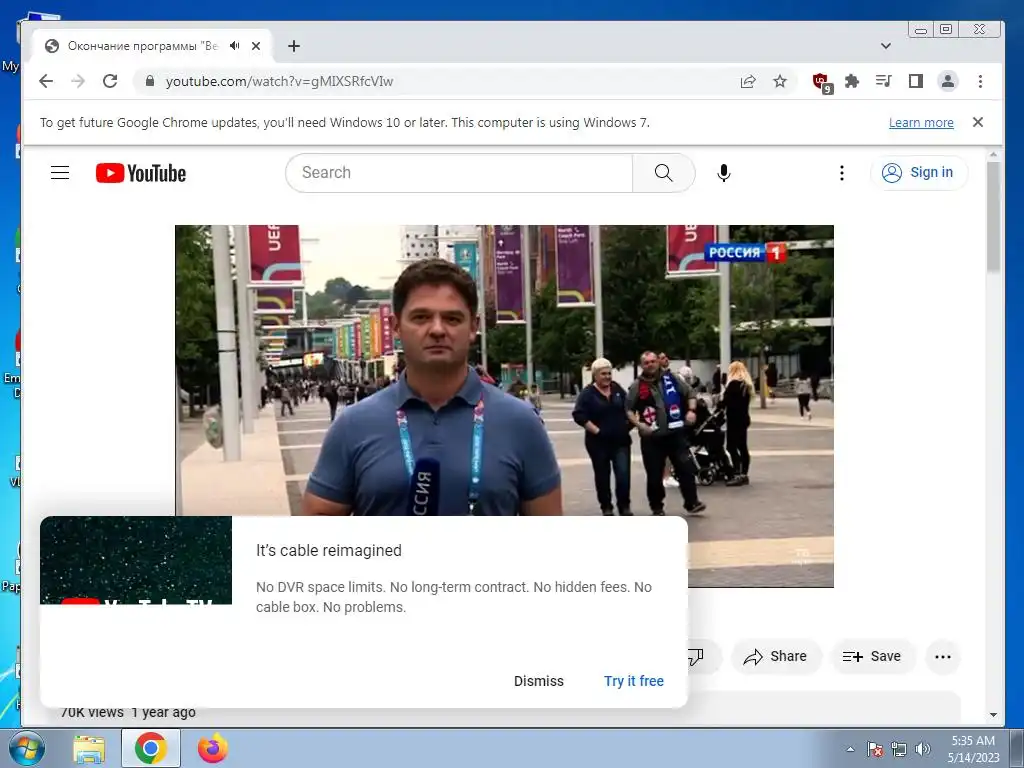The width and height of the screenshot is (1024, 768).
Task: Open the Extensions puzzle menu
Action: 852,81
